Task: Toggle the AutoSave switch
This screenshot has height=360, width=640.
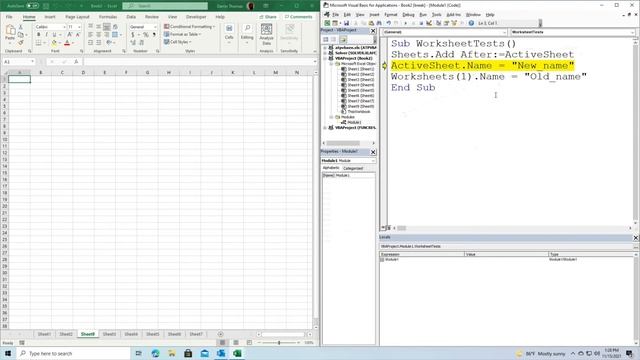Action: pyautogui.click(x=32, y=6)
